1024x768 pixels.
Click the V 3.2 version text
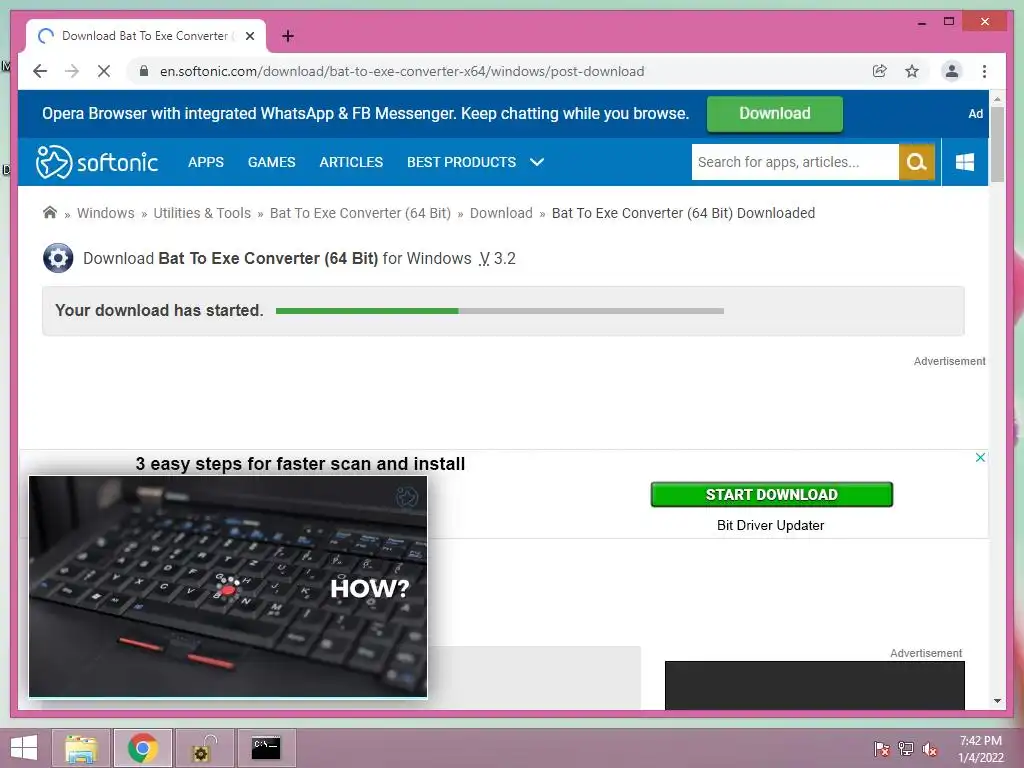click(x=497, y=259)
